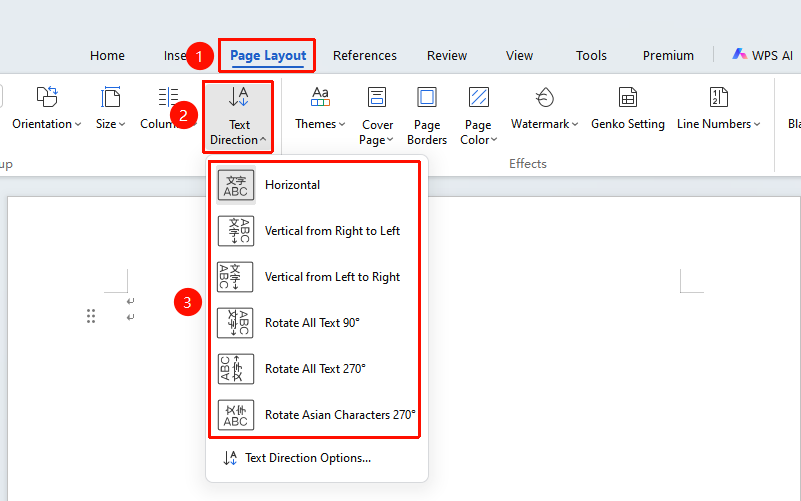Select 'Vertical from Left to Right' label
801x501 pixels.
332,277
